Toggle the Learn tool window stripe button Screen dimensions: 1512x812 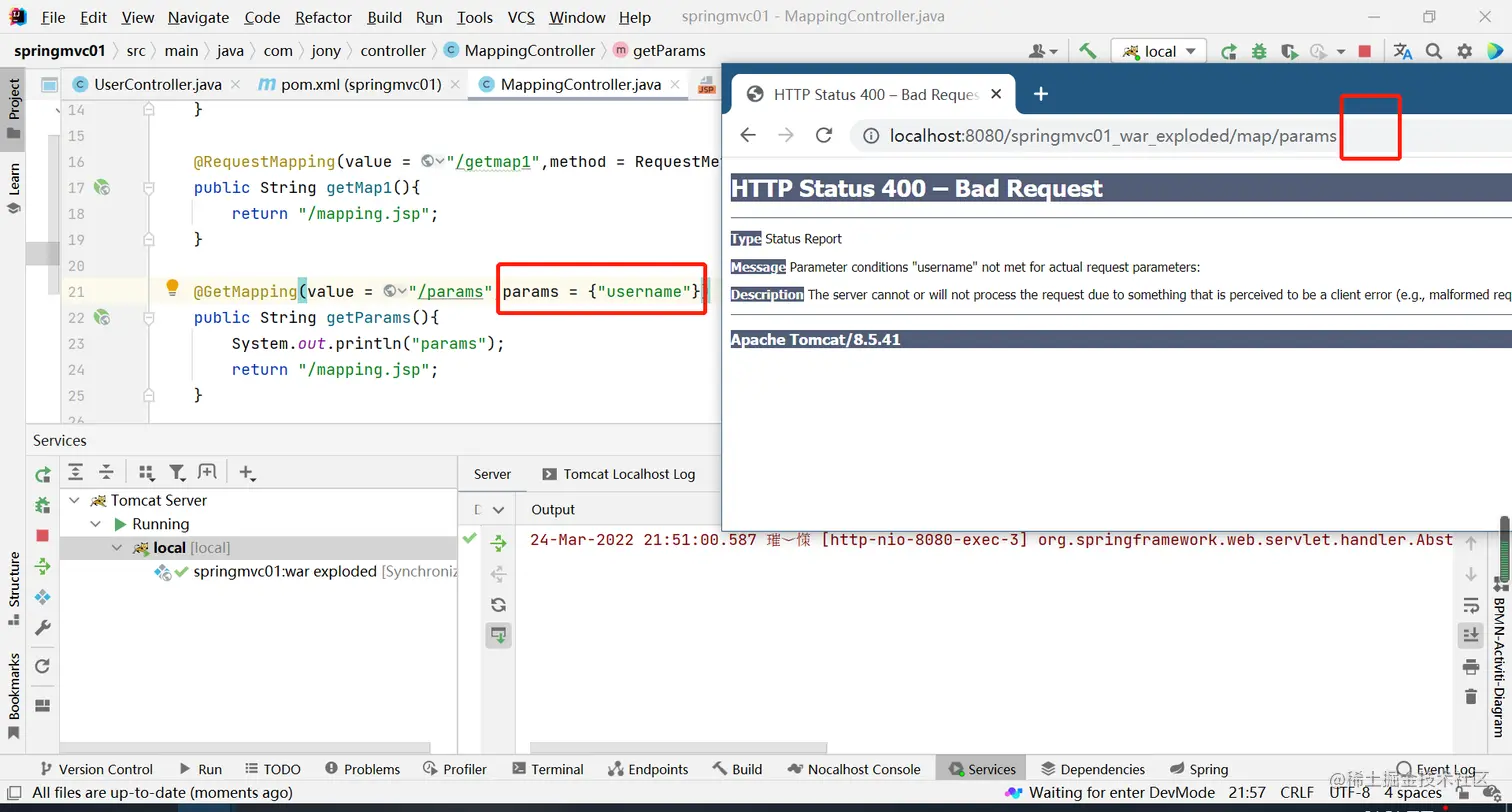coord(14,189)
